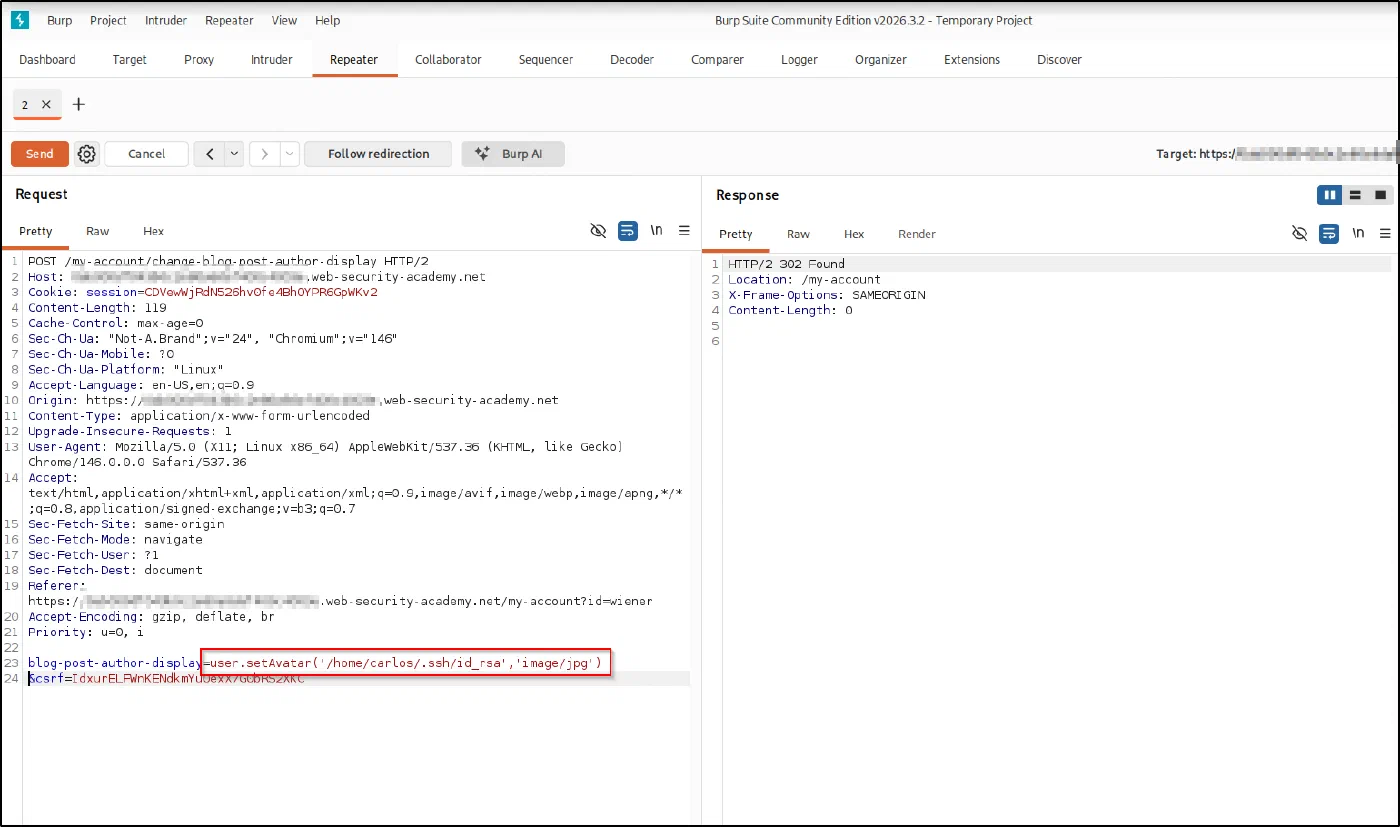Switch to side-by-side split layout icon
The width and height of the screenshot is (1400, 827).
1329,195
